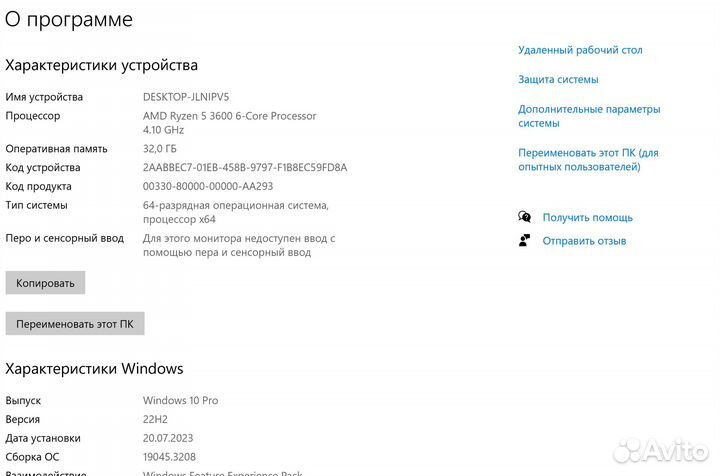The width and height of the screenshot is (720, 476).
Task: Select device ID 2AABBEC7-01EB-458B-9797-F1B8EC59FD8A
Action: (245, 168)
